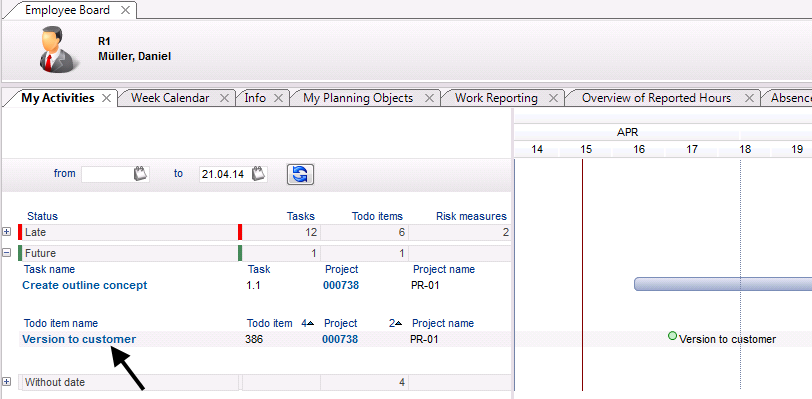Click day 15 in the Gantt timescale
This screenshot has height=399, width=812.
coord(586,149)
